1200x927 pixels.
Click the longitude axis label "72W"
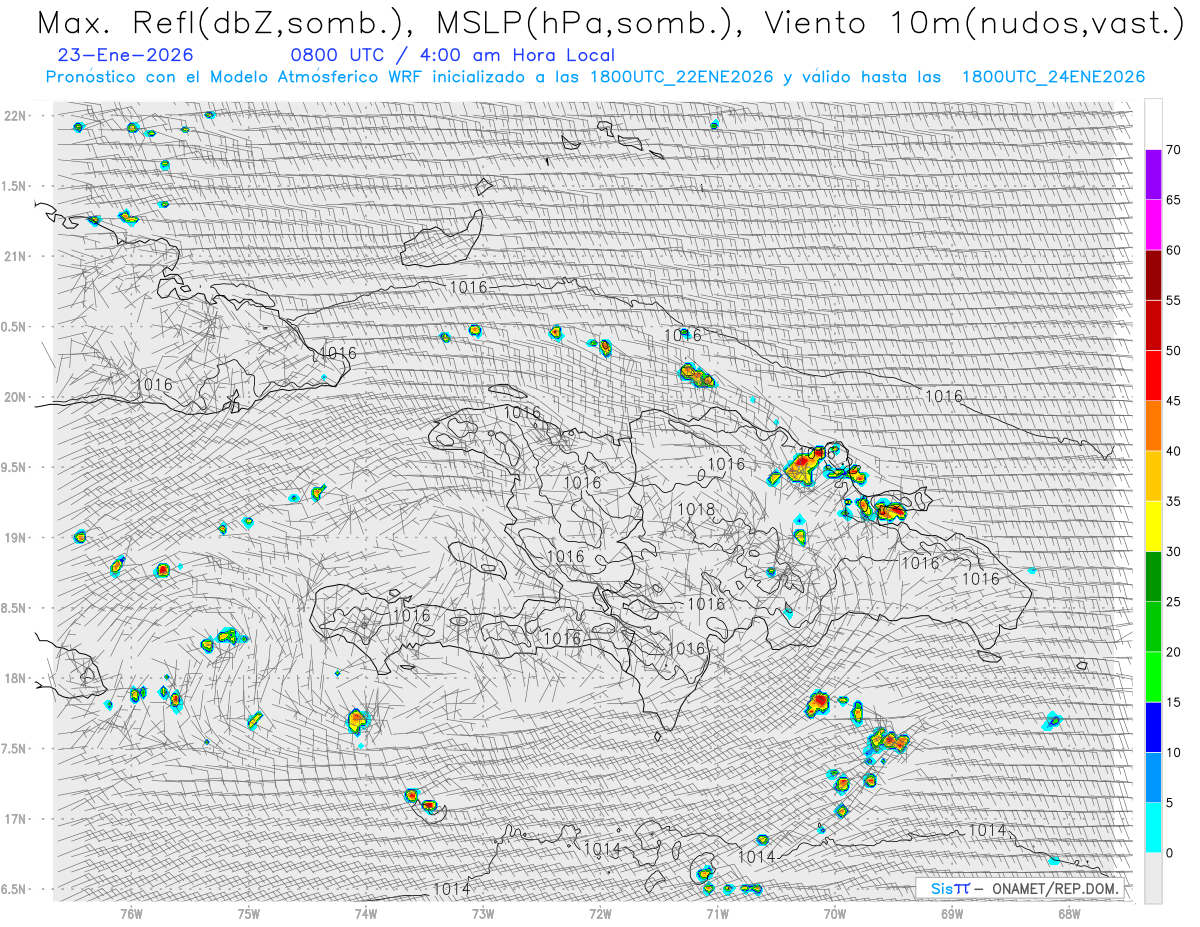pos(600,914)
